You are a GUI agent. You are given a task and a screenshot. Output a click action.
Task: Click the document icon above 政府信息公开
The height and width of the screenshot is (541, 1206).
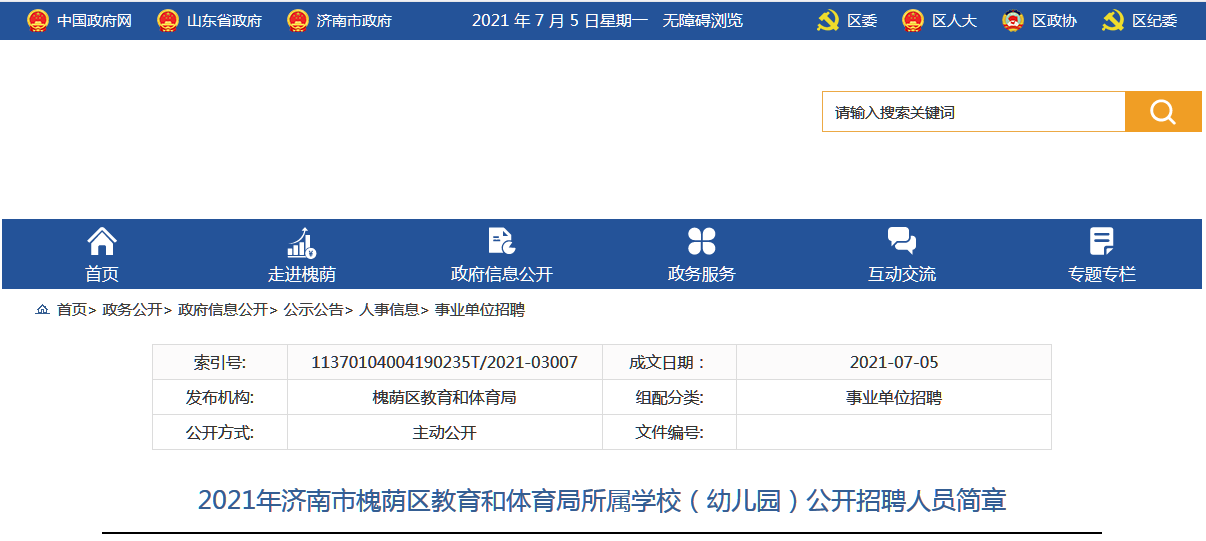point(502,241)
